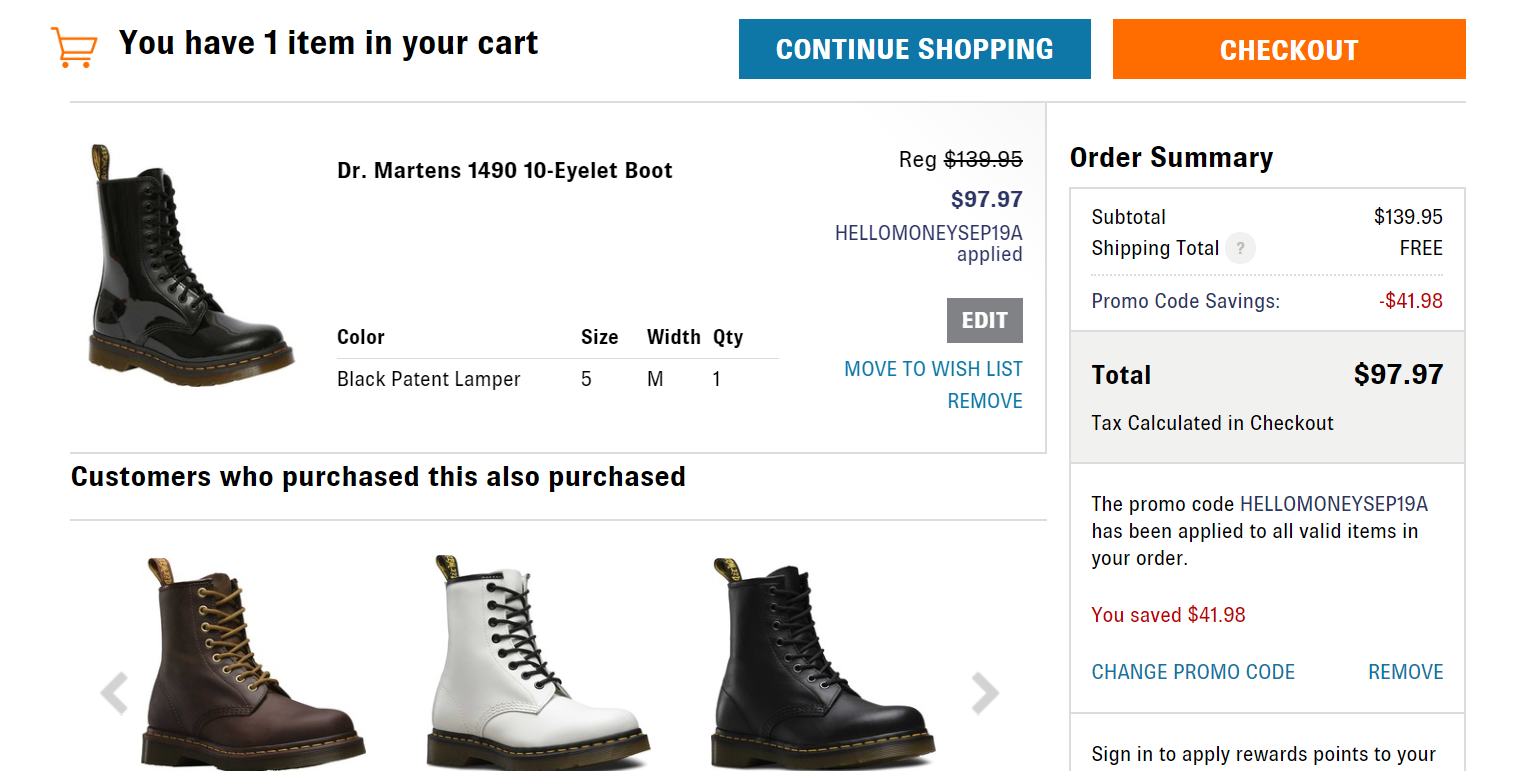Remove the Dr. Martens boot from cart
Screen dimensions: 1523x771
[x=985, y=401]
